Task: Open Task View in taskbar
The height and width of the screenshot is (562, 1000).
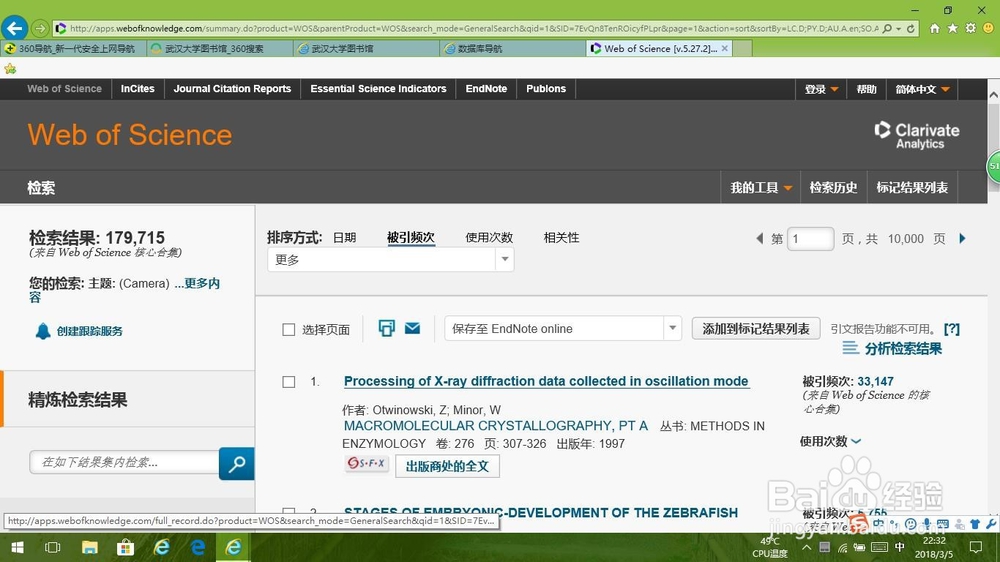Action: point(53,547)
